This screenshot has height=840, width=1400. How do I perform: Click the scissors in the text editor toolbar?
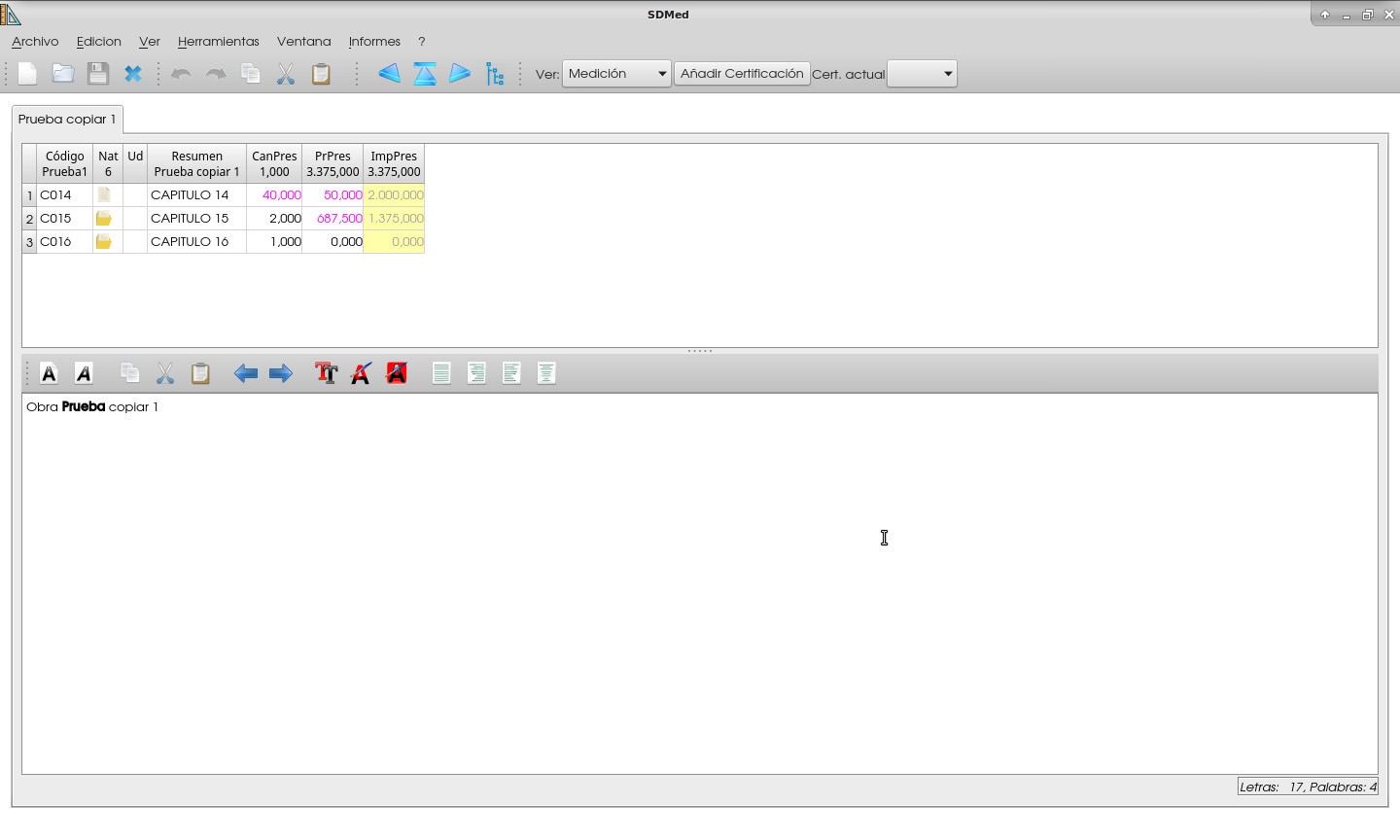pos(165,373)
